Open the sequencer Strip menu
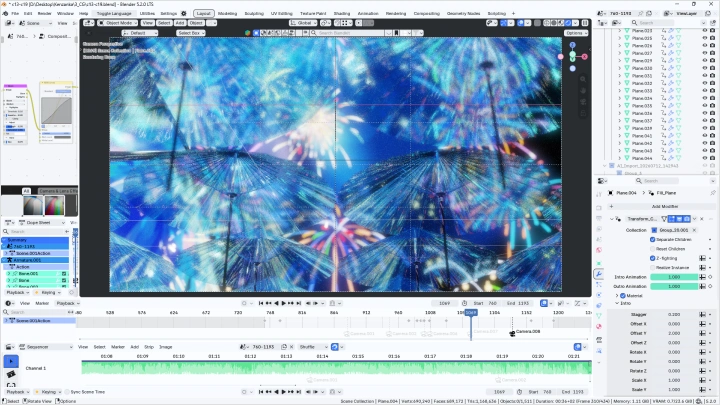Viewport: 720px width, 405px height. (149, 347)
